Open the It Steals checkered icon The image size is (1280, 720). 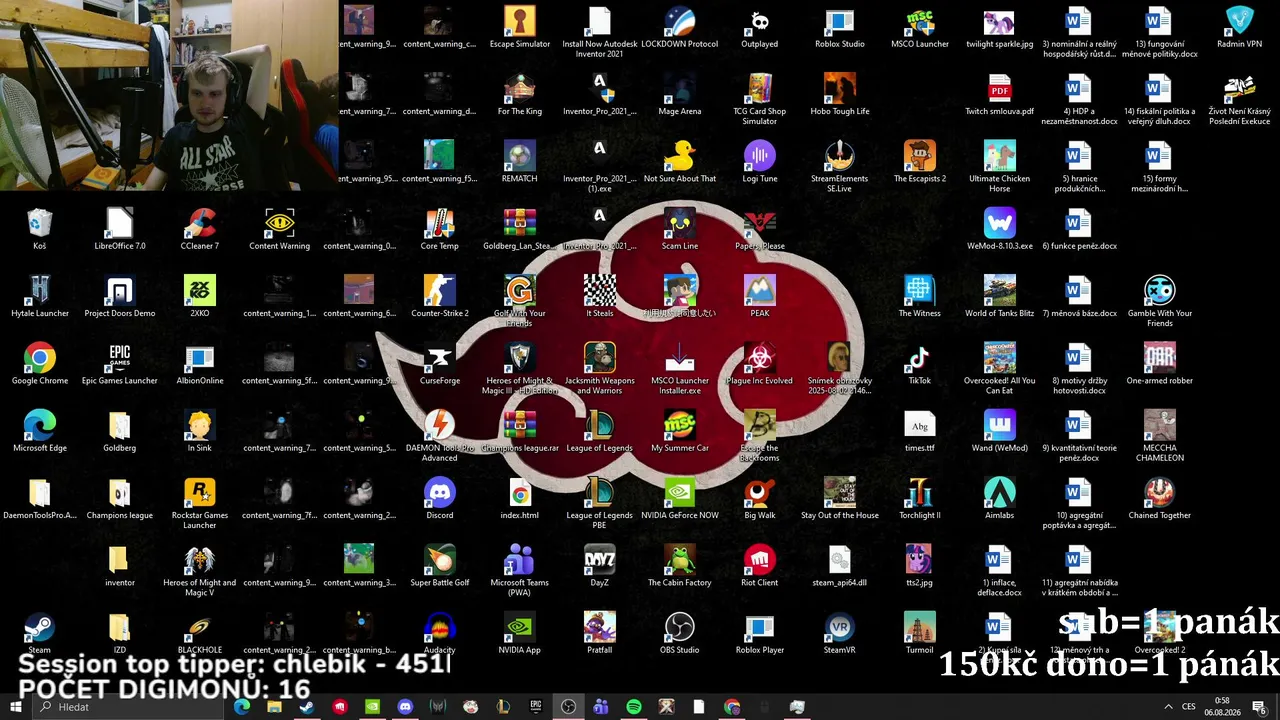[x=600, y=290]
